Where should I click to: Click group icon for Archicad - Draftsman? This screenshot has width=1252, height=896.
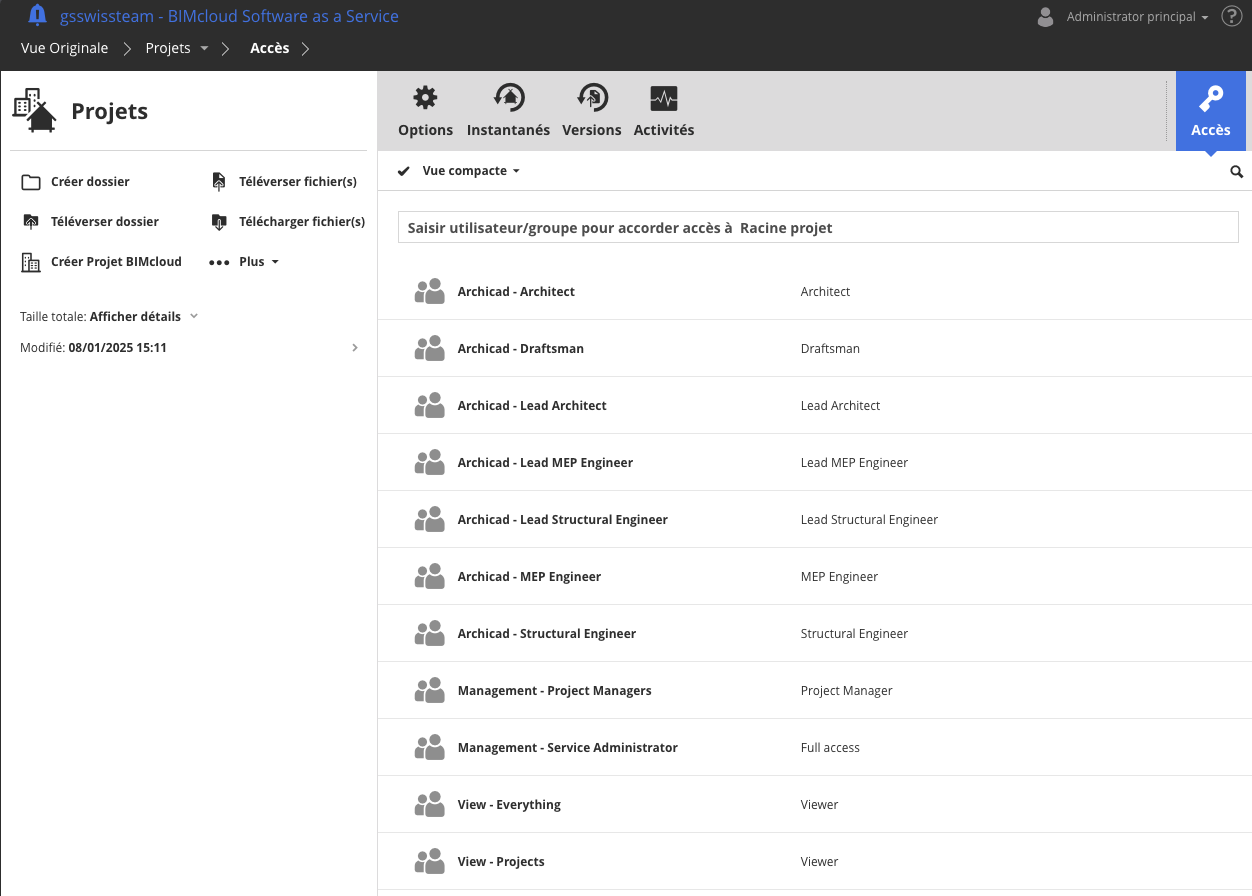(x=429, y=349)
